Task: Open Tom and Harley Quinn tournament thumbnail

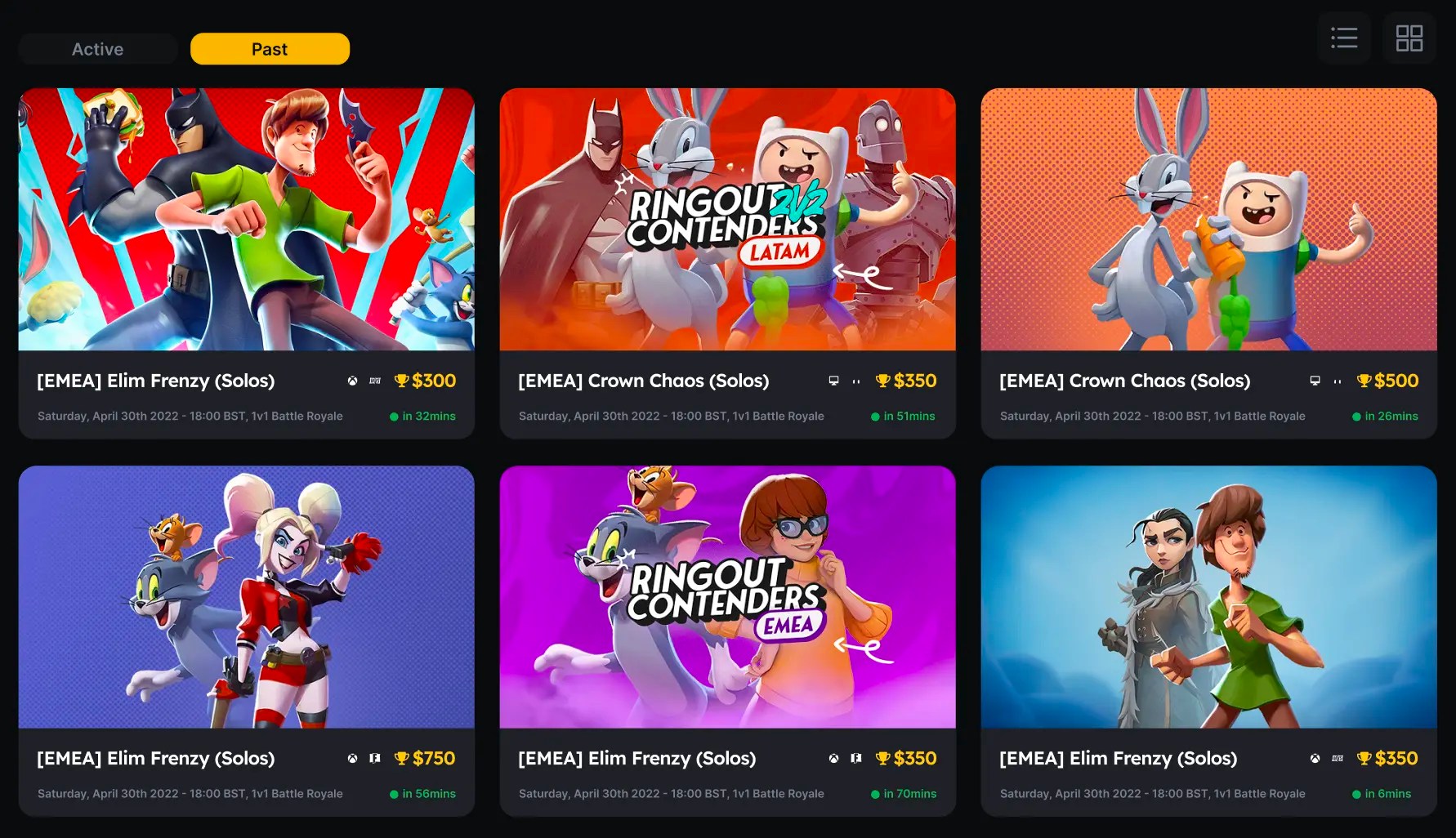Action: (x=246, y=596)
